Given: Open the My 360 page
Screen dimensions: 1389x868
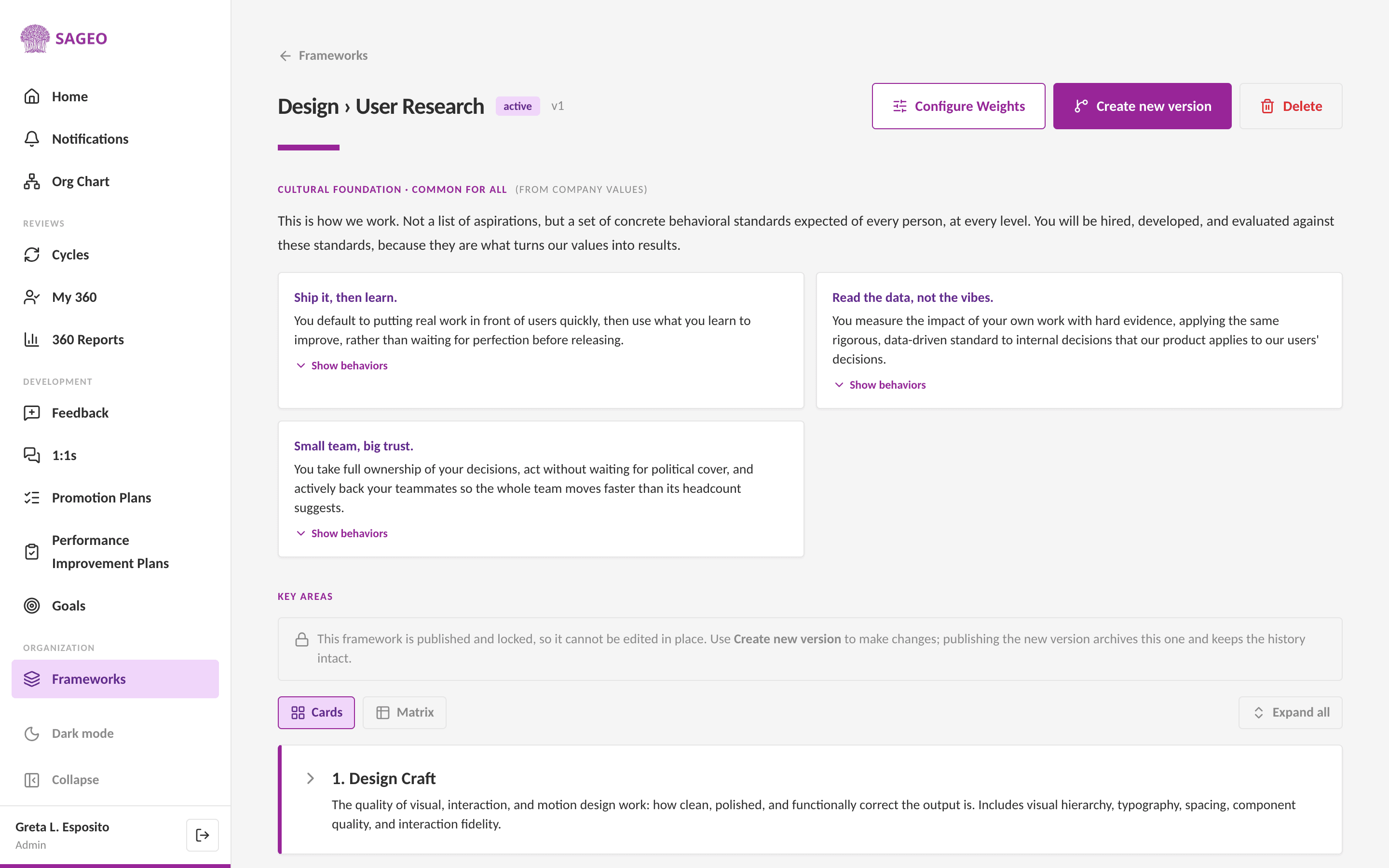Looking at the screenshot, I should pyautogui.click(x=115, y=297).
